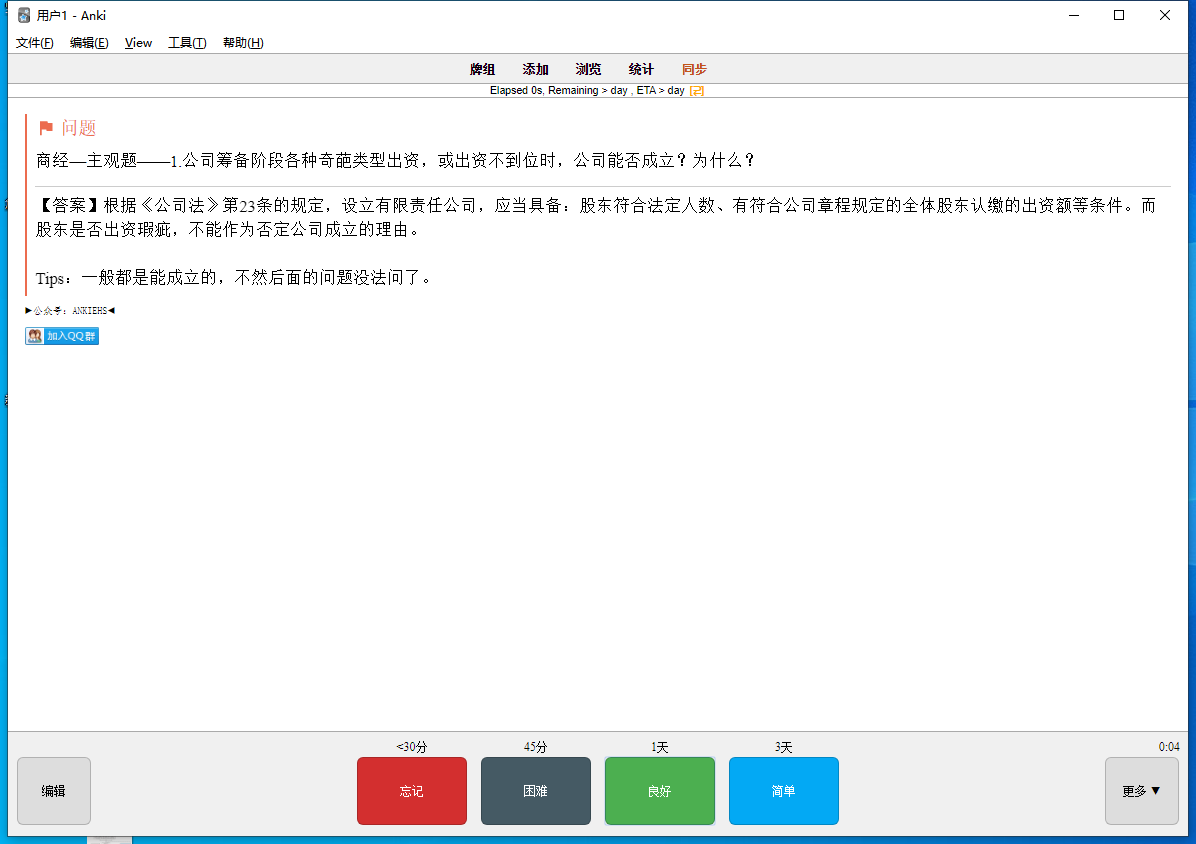
Task: Maximize the Anki window
Action: 1119,15
